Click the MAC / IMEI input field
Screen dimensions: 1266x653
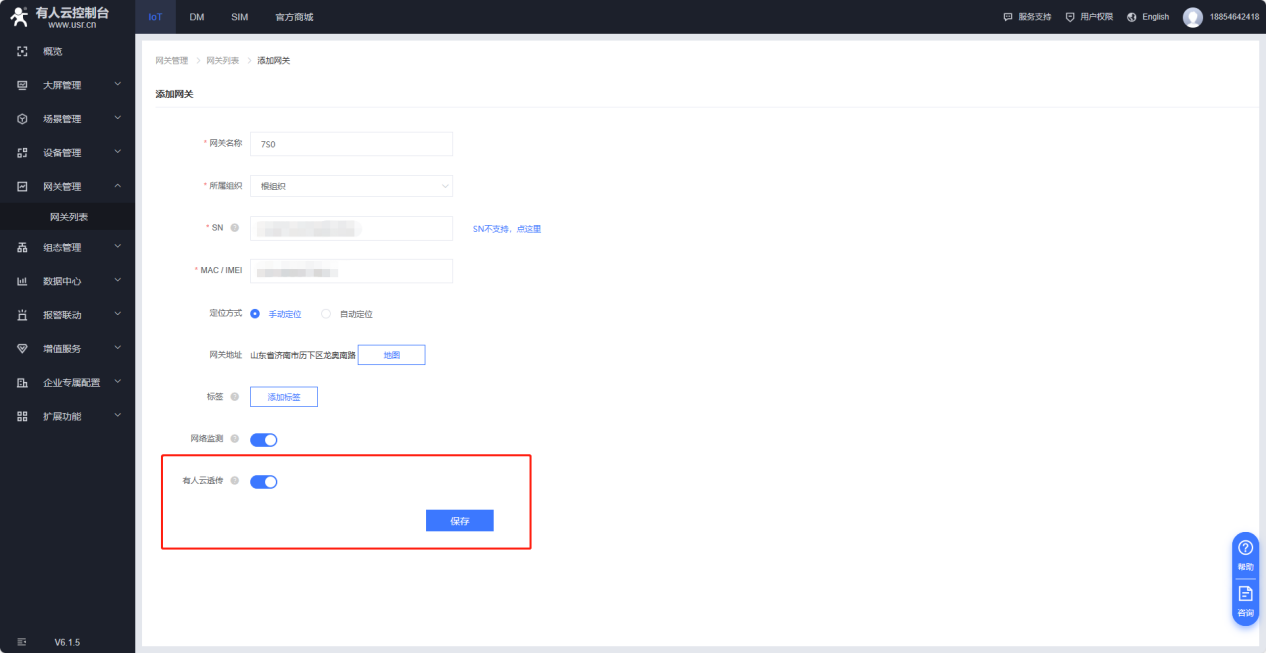pyautogui.click(x=351, y=271)
